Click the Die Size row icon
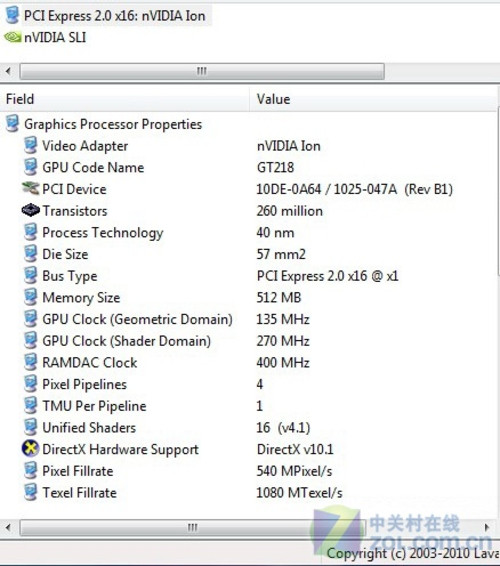 click(x=30, y=253)
